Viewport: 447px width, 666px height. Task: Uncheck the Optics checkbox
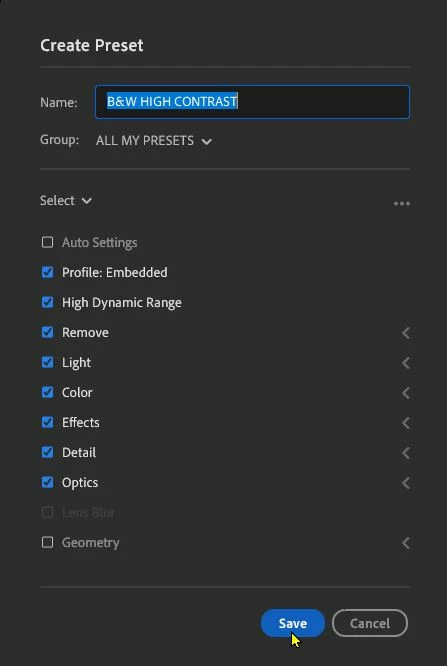47,483
